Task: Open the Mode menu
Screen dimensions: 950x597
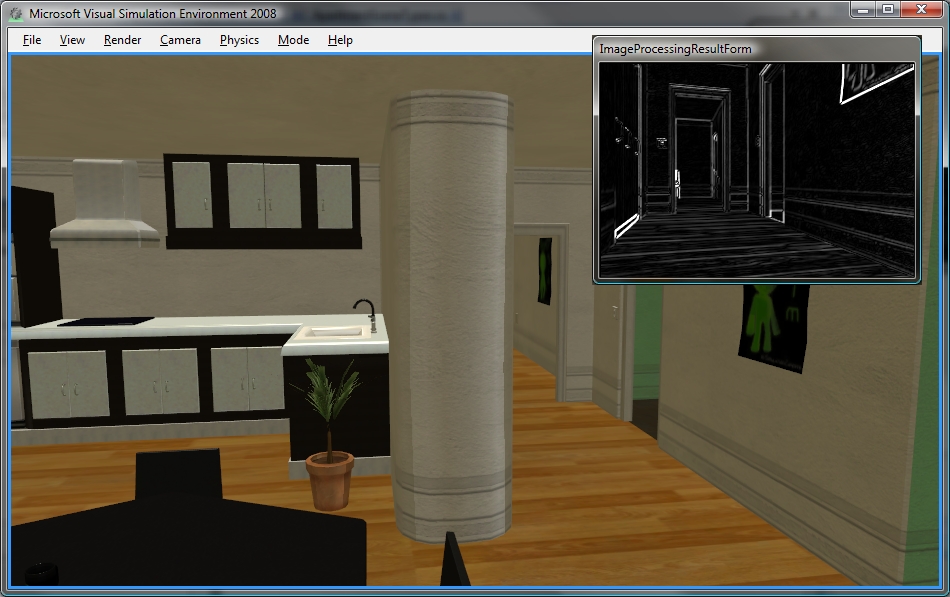Action: pyautogui.click(x=292, y=40)
